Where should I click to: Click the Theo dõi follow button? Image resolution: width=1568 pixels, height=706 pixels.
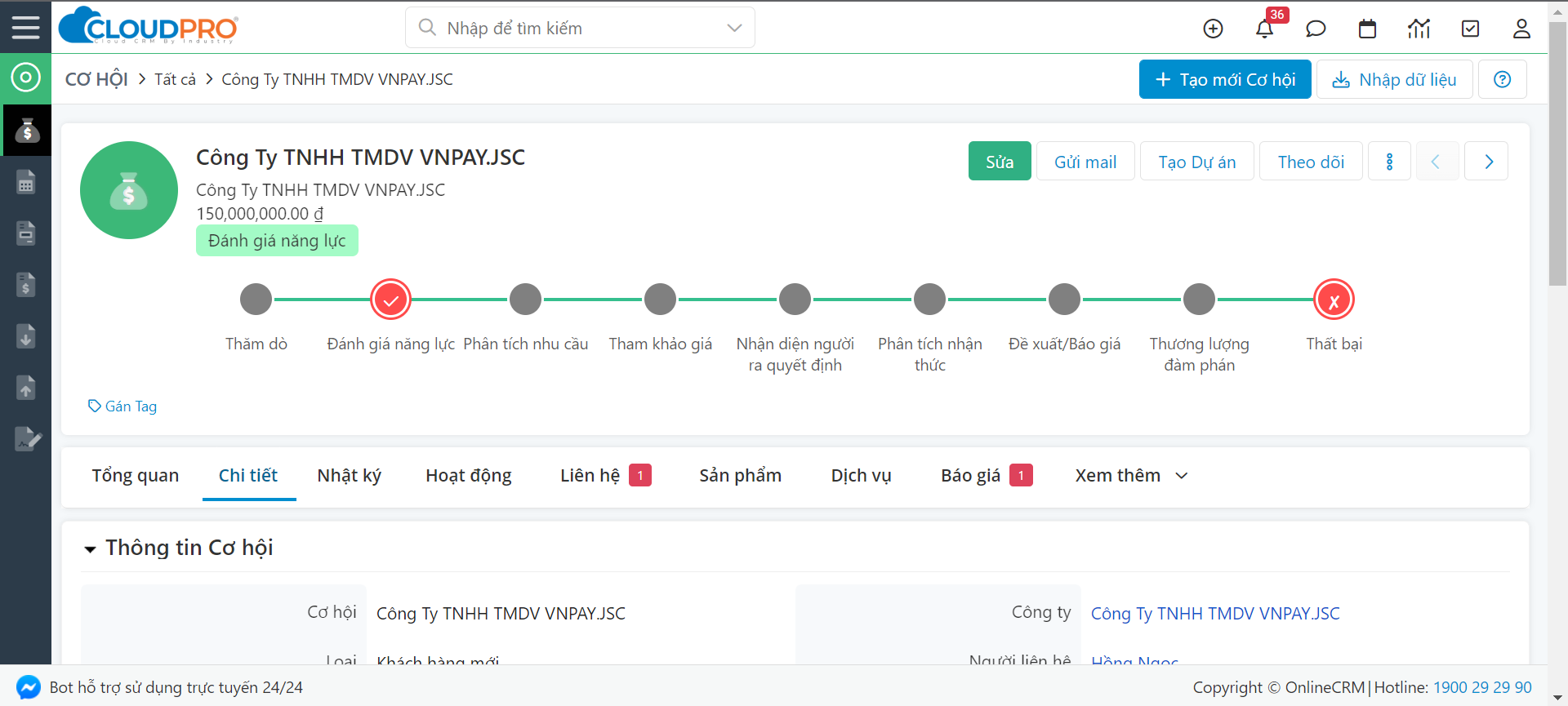(1311, 161)
